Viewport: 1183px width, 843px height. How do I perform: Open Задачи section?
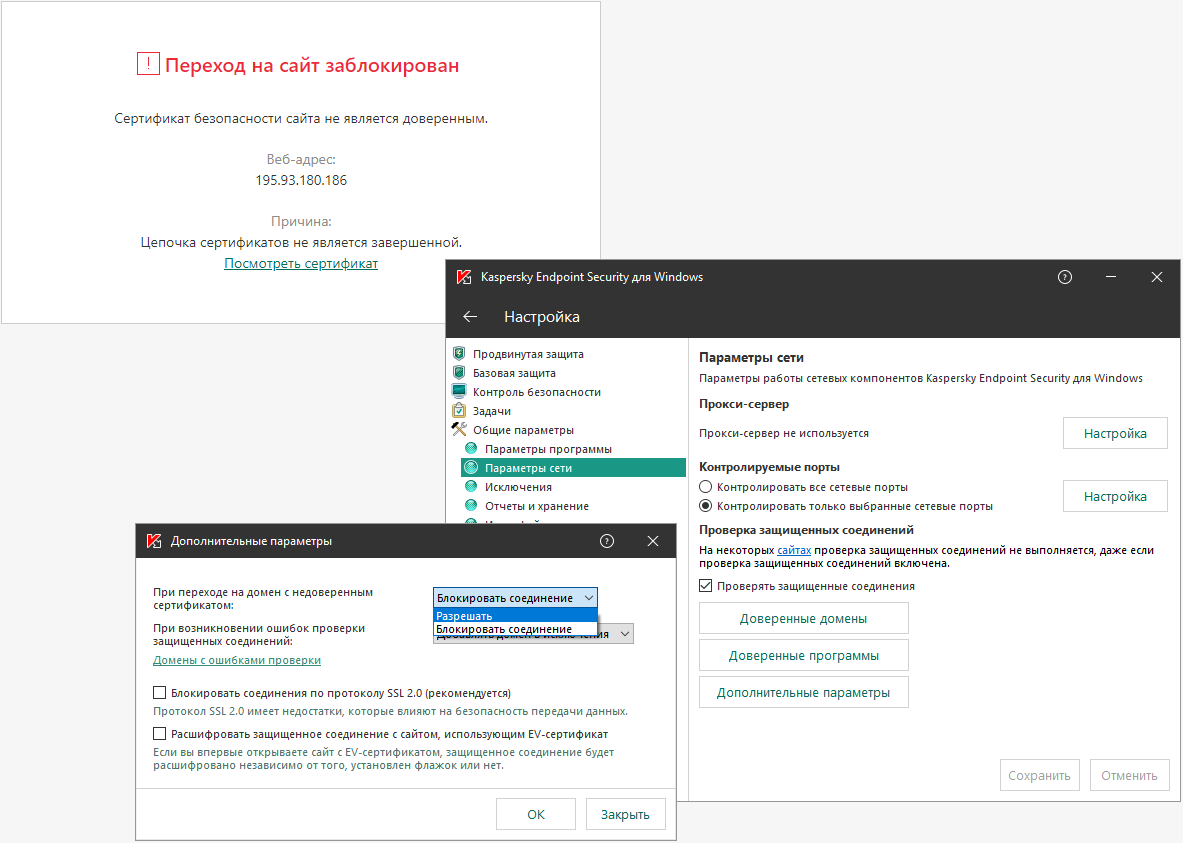[492, 411]
